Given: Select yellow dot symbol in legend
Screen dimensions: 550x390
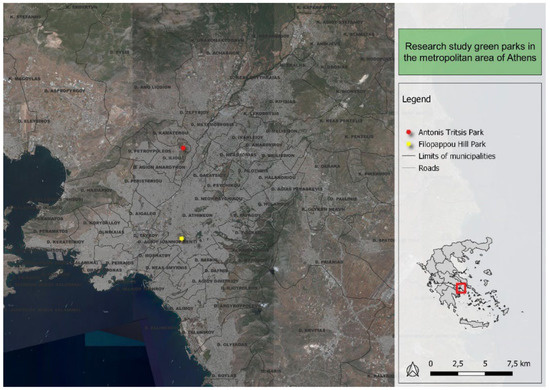Looking at the screenshot, I should point(408,144).
